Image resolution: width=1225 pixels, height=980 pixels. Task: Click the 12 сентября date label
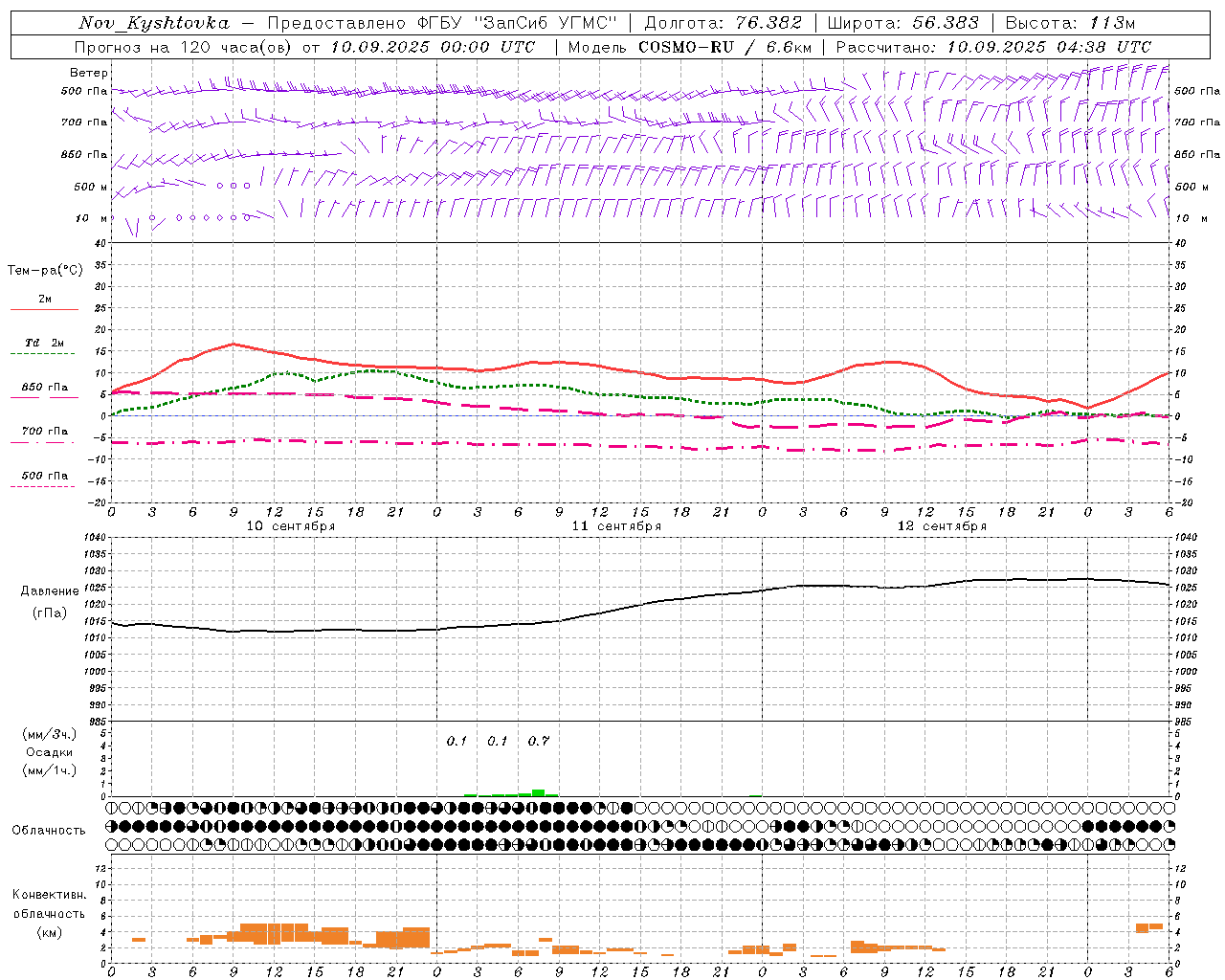tap(942, 526)
